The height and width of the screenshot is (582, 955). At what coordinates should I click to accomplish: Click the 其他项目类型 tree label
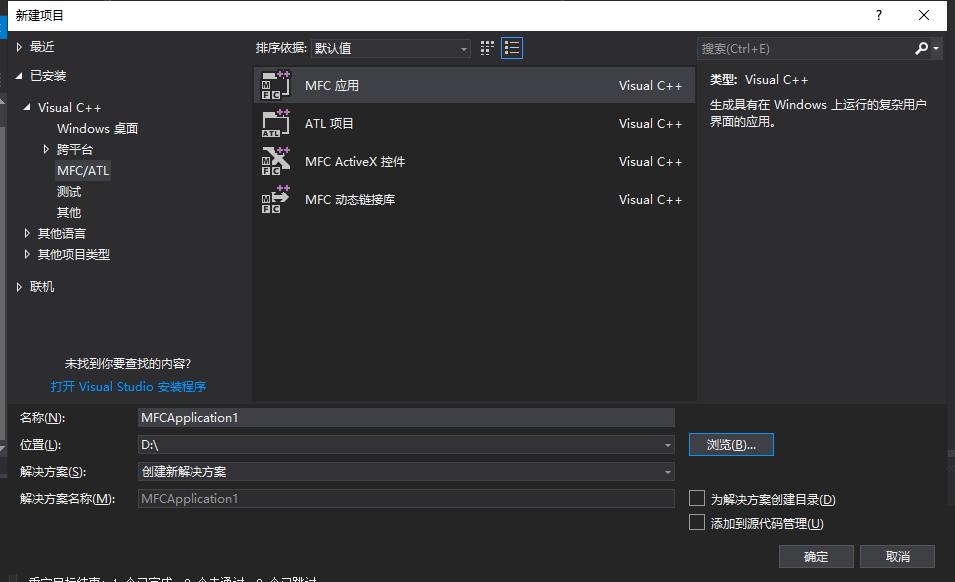click(x=74, y=254)
